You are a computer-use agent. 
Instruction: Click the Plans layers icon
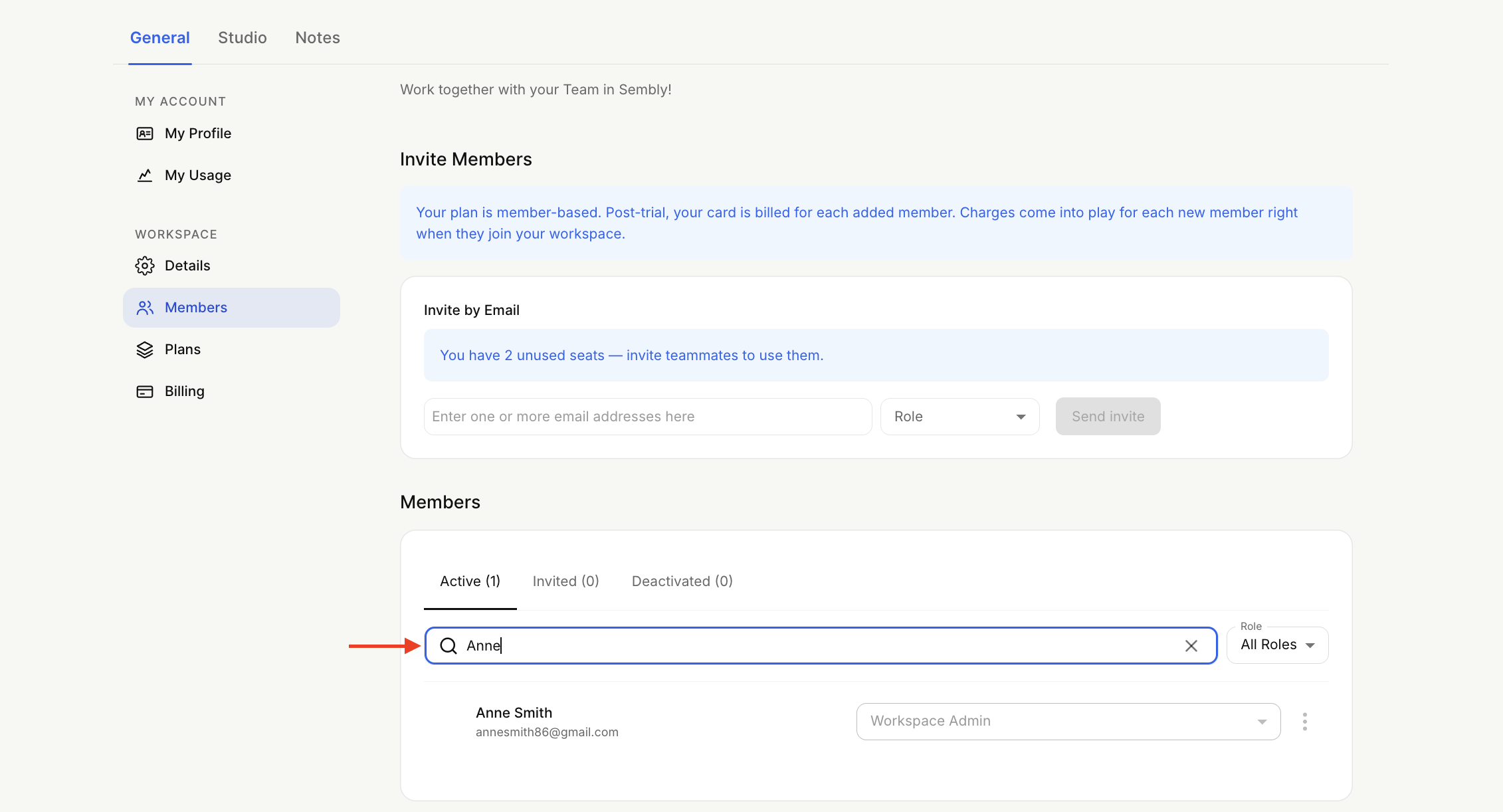[x=145, y=350]
